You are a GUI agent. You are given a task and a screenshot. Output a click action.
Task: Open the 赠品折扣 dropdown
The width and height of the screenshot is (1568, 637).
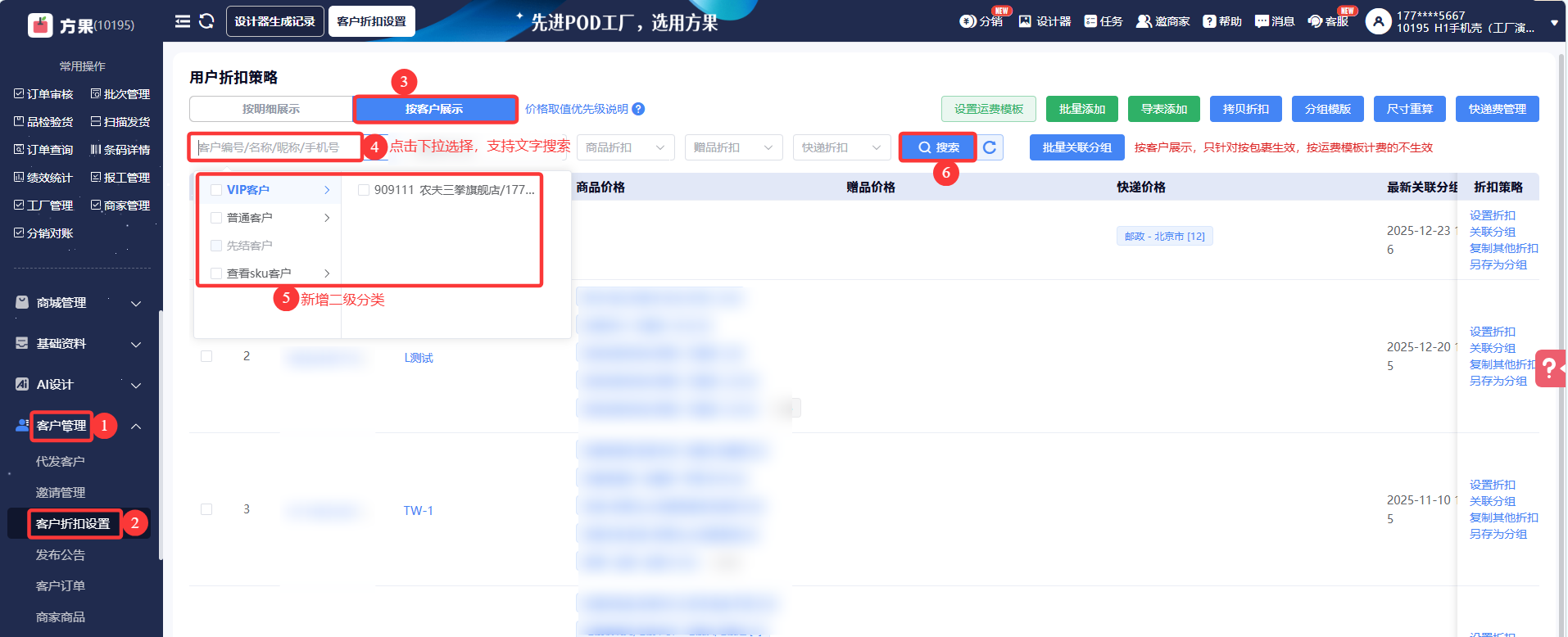point(733,147)
